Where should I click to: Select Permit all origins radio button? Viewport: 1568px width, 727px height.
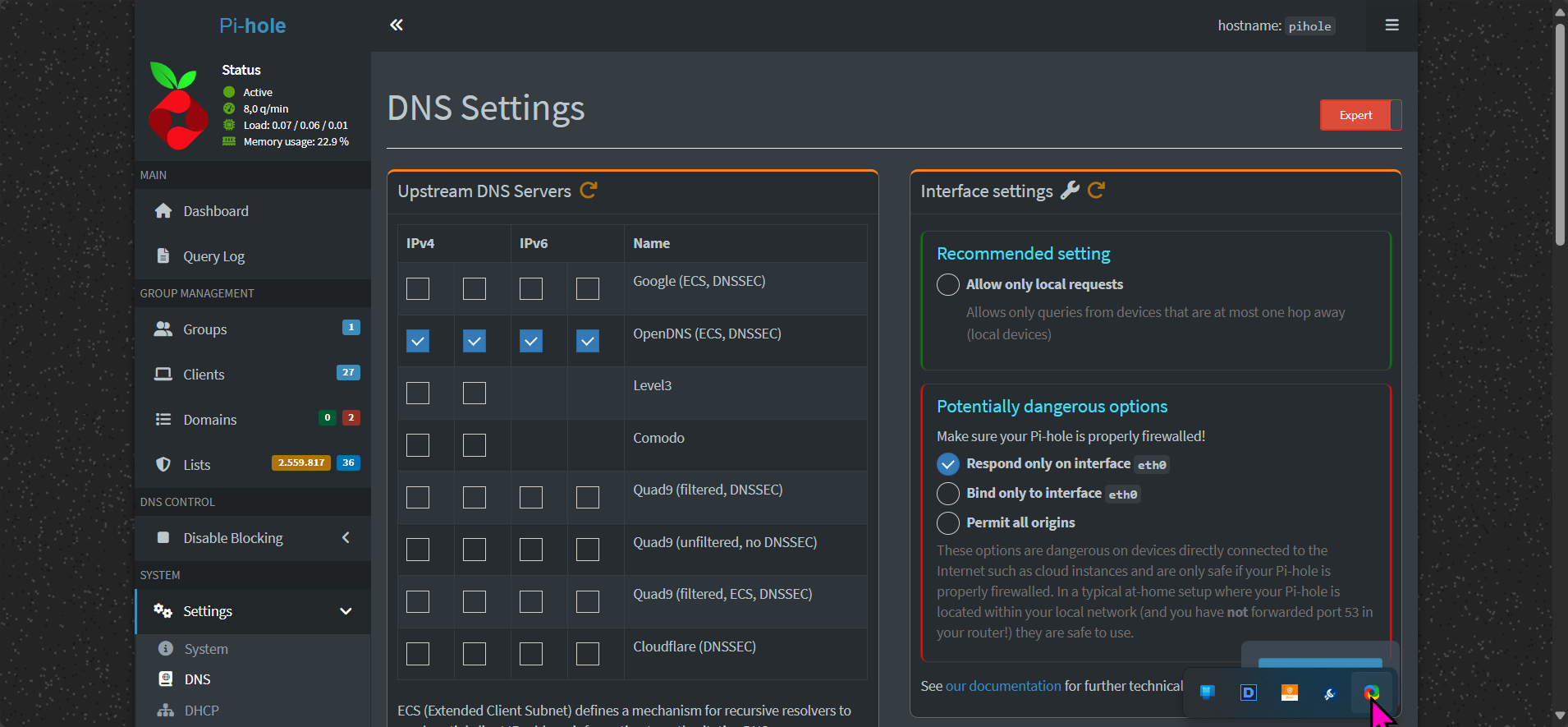(948, 523)
